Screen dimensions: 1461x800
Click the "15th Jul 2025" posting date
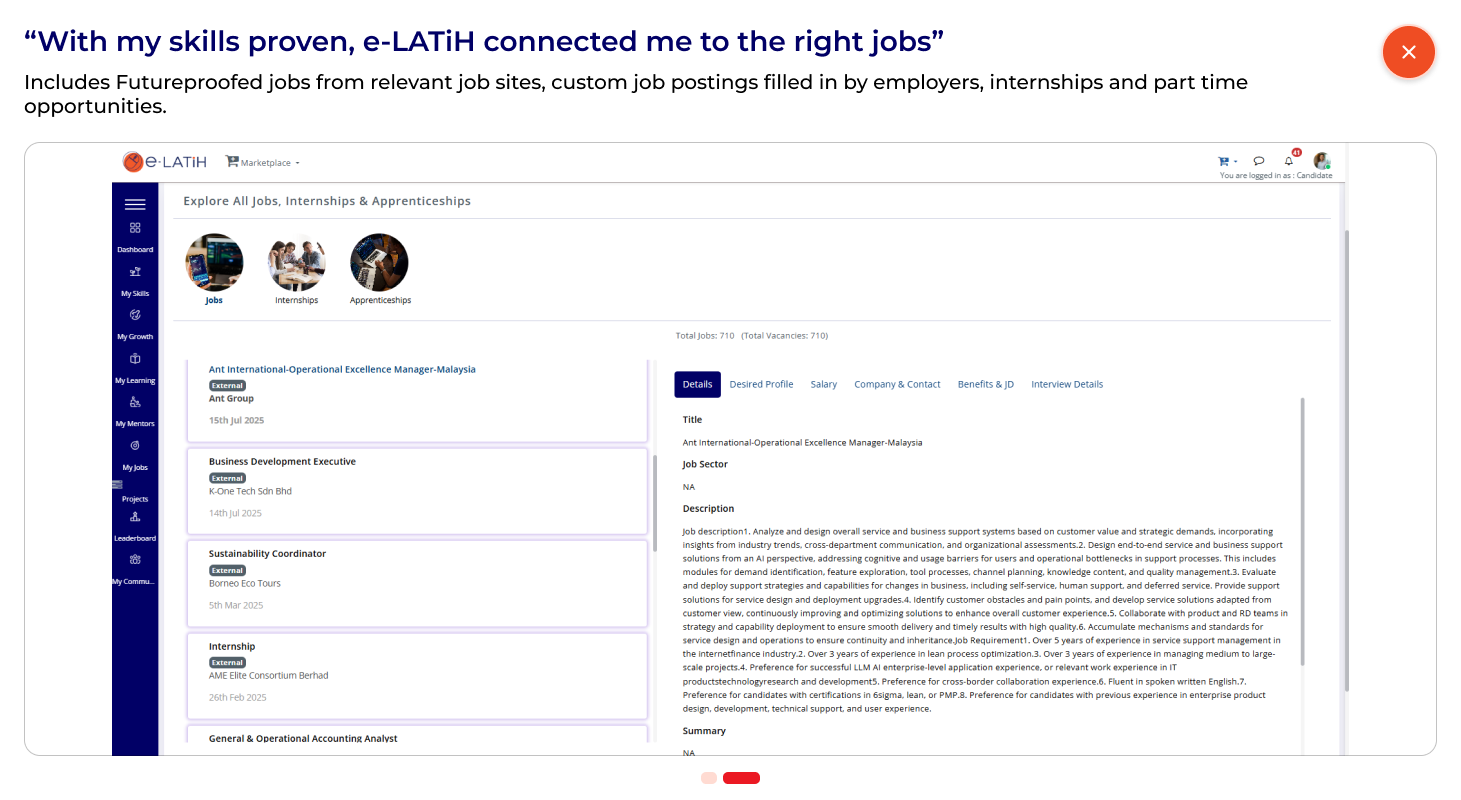click(237, 421)
